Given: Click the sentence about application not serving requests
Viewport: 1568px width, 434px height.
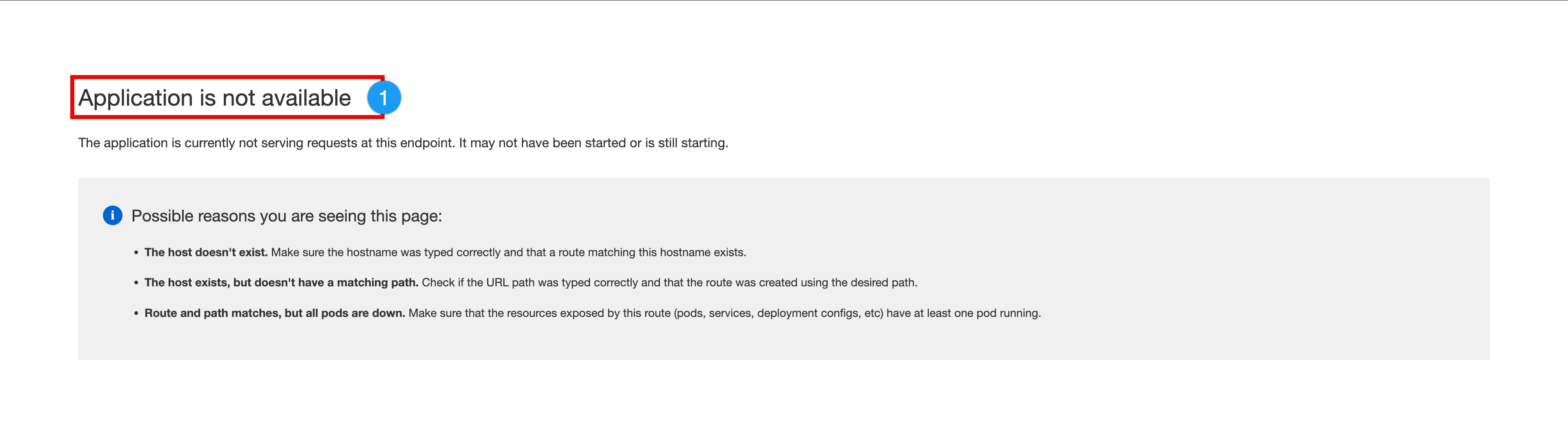Looking at the screenshot, I should click(x=403, y=143).
